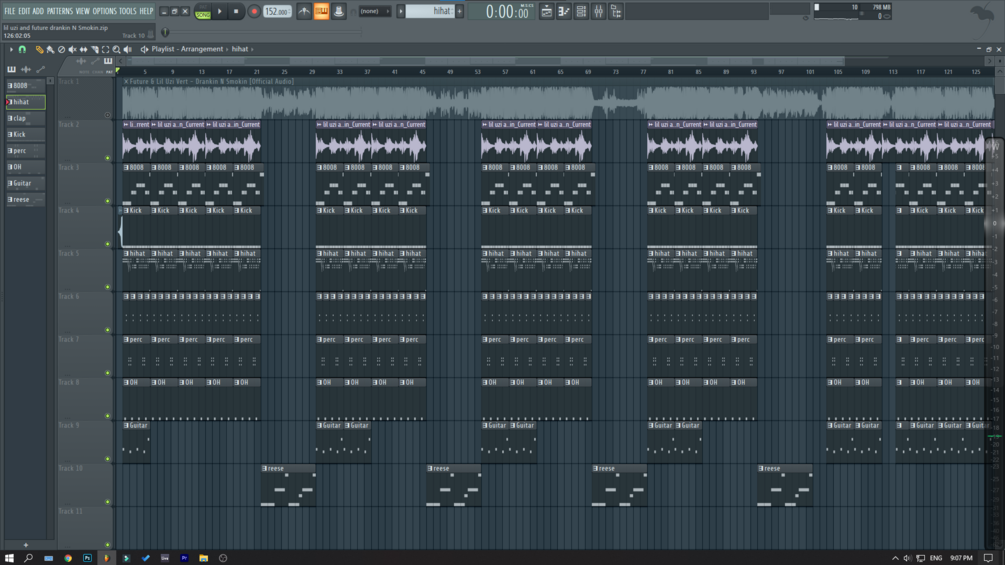1005x565 pixels.
Task: Stop playback with the stop button
Action: point(236,12)
